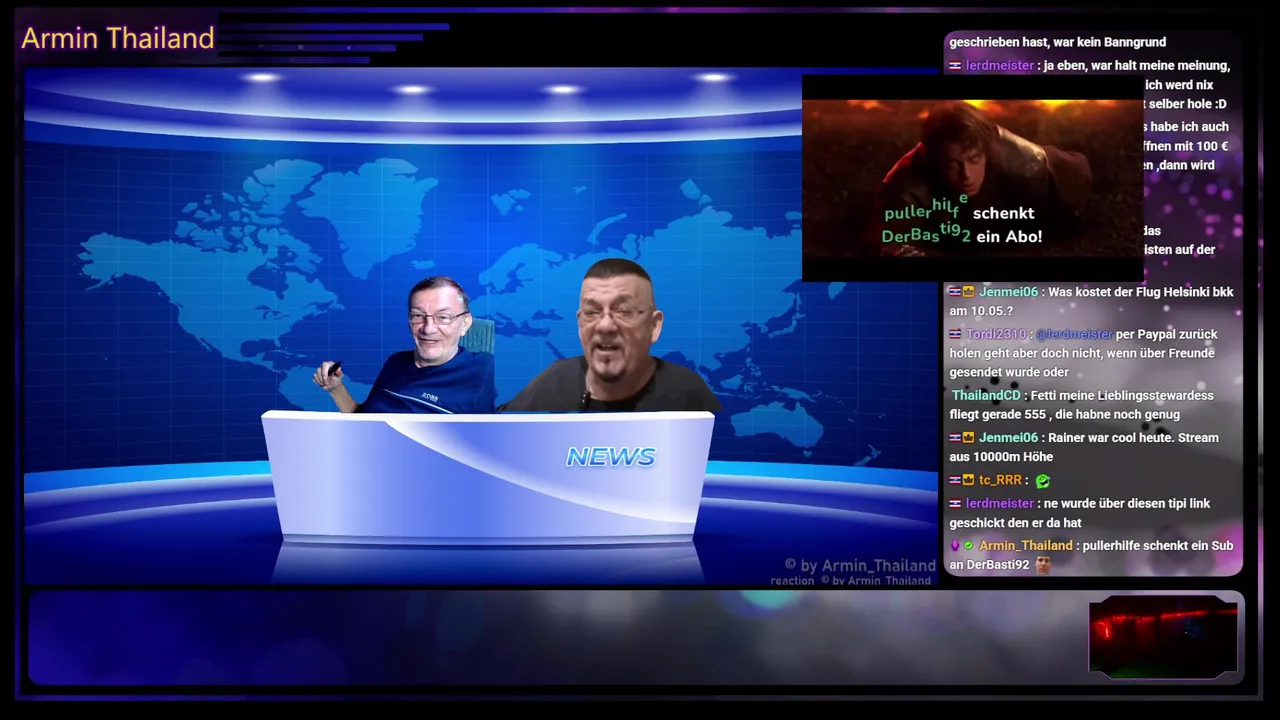Click the 'Armin Thailand' stream title

point(118,38)
